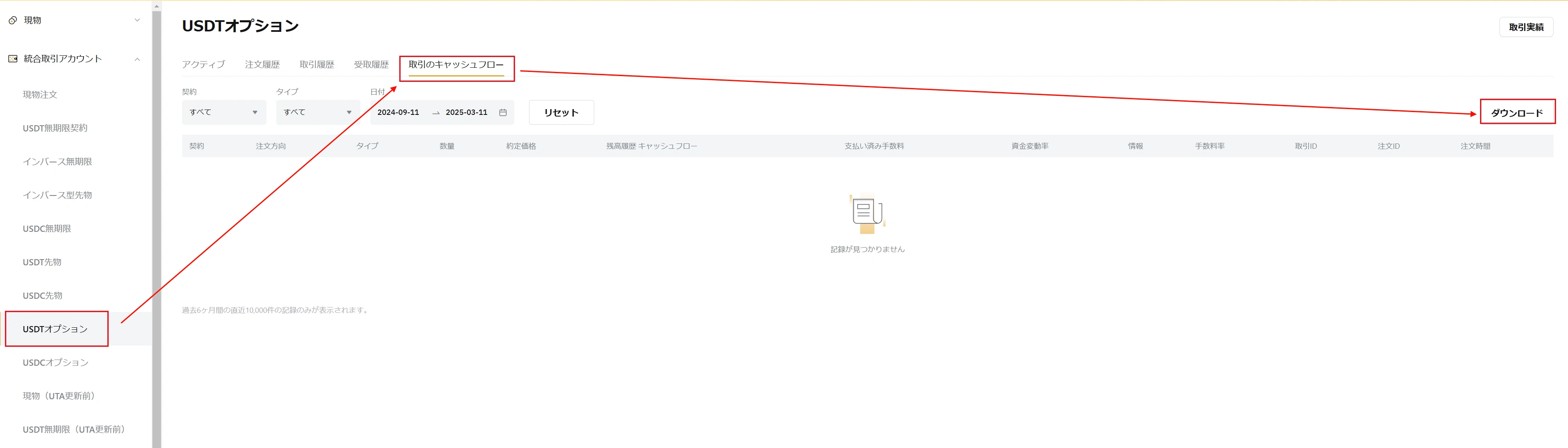The height and width of the screenshot is (448, 1568).
Task: Open the 契約 filter dropdown
Action: (x=224, y=112)
